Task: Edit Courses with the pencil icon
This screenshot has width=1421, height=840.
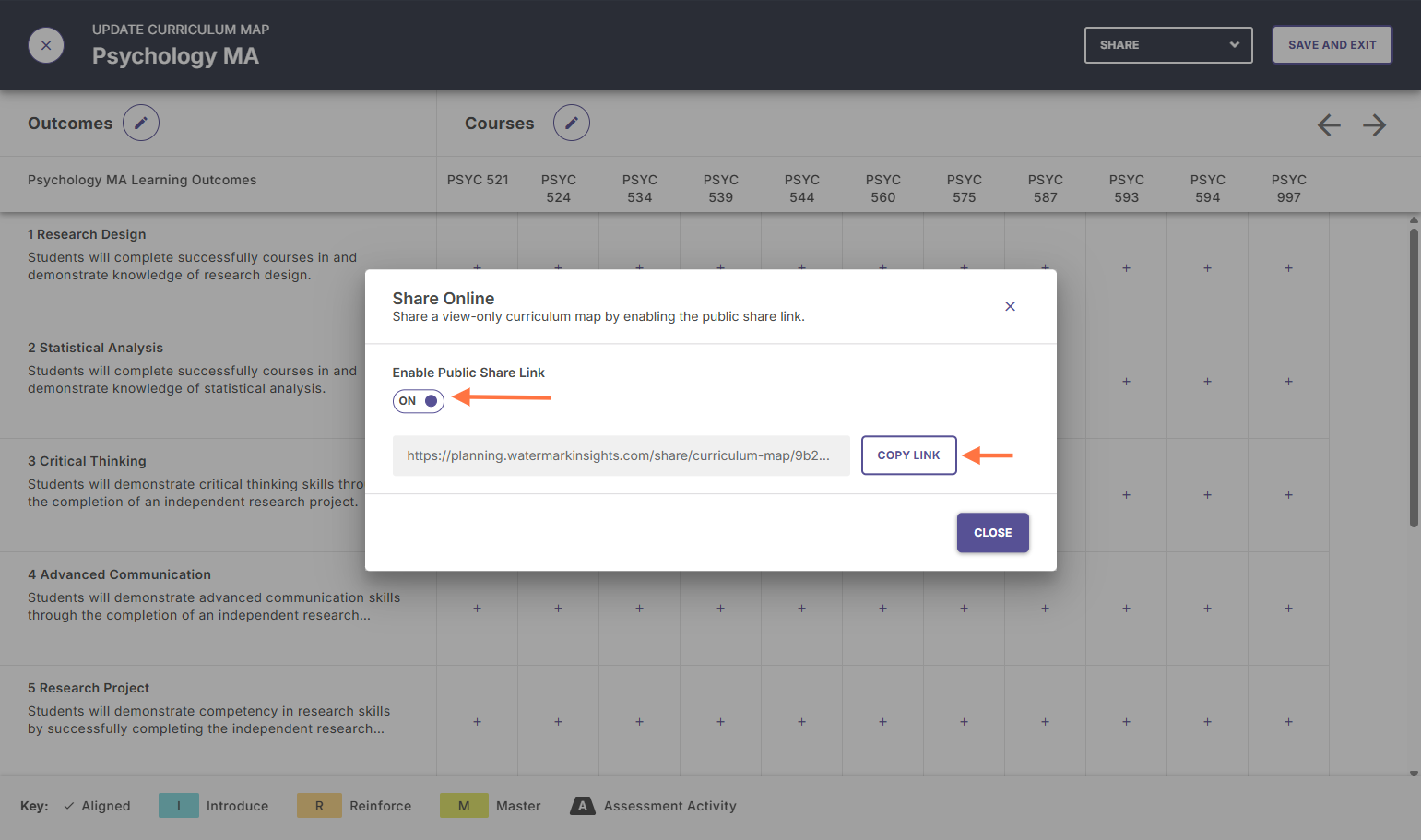Action: click(572, 123)
